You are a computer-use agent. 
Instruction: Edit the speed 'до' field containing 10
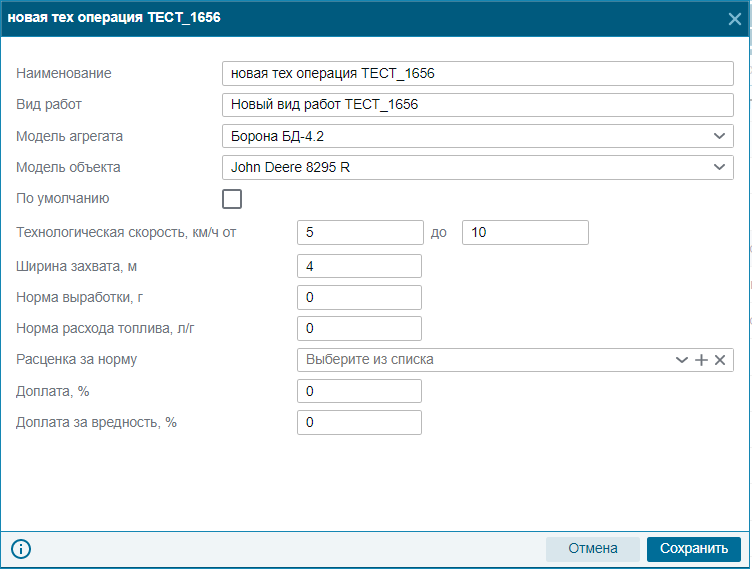(525, 233)
